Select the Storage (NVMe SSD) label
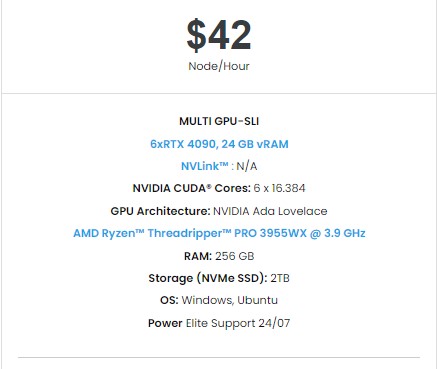Viewport: 438px width, 369px height. 208,278
